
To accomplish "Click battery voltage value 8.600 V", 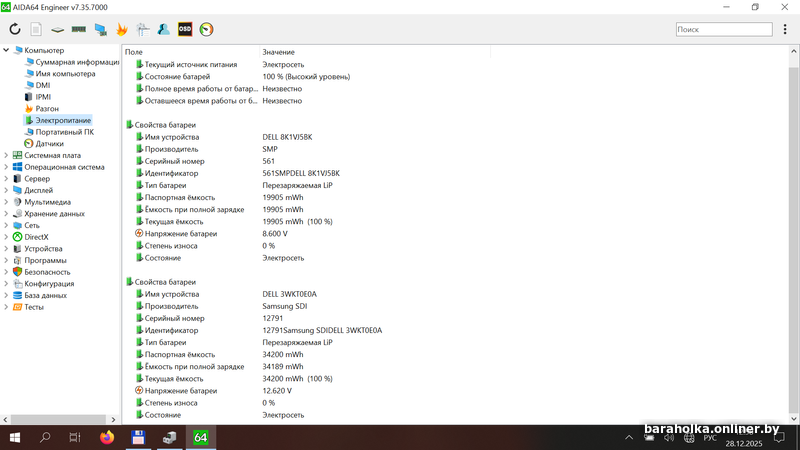I will click(275, 234).
